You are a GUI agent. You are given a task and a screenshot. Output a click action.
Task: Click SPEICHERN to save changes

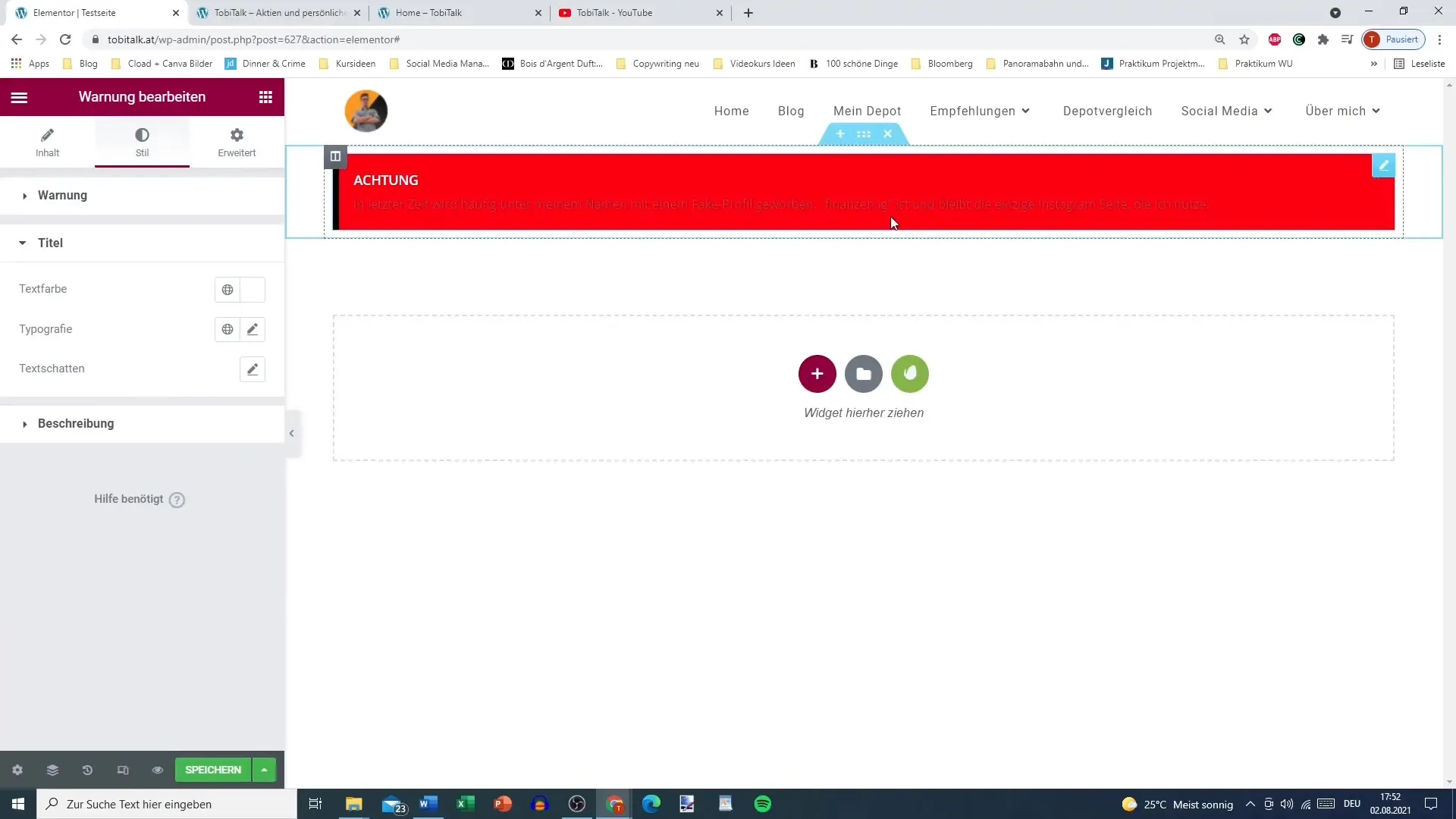[213, 770]
